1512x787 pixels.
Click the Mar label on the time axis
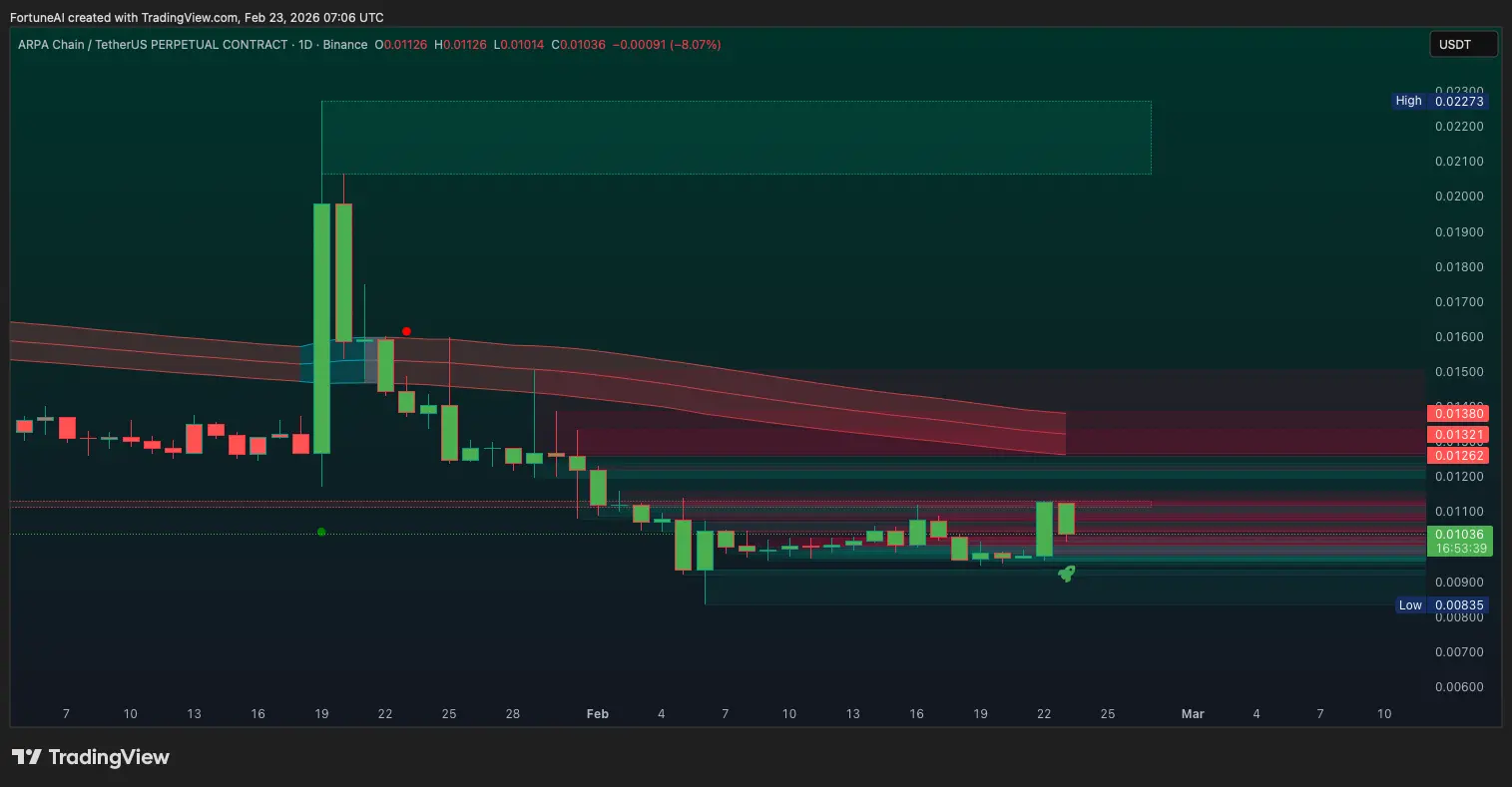click(x=1193, y=714)
